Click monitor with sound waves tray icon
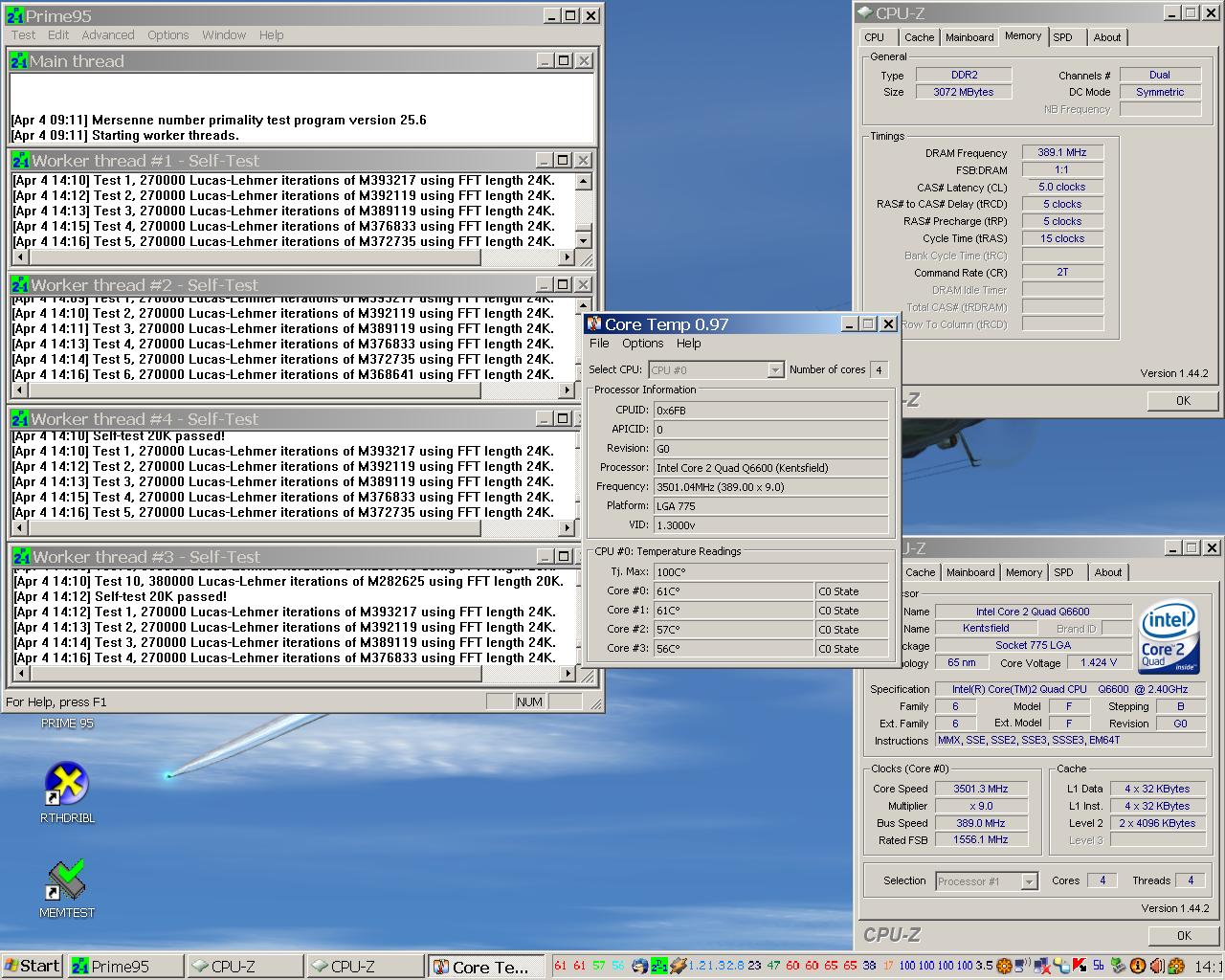This screenshot has width=1225, height=980. [1023, 966]
